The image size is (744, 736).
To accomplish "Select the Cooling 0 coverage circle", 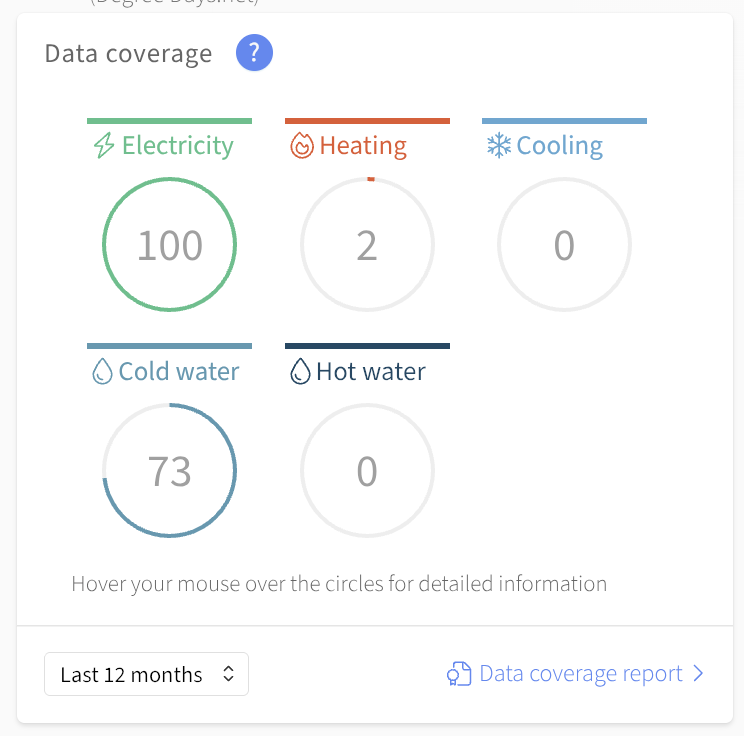I will coord(564,244).
